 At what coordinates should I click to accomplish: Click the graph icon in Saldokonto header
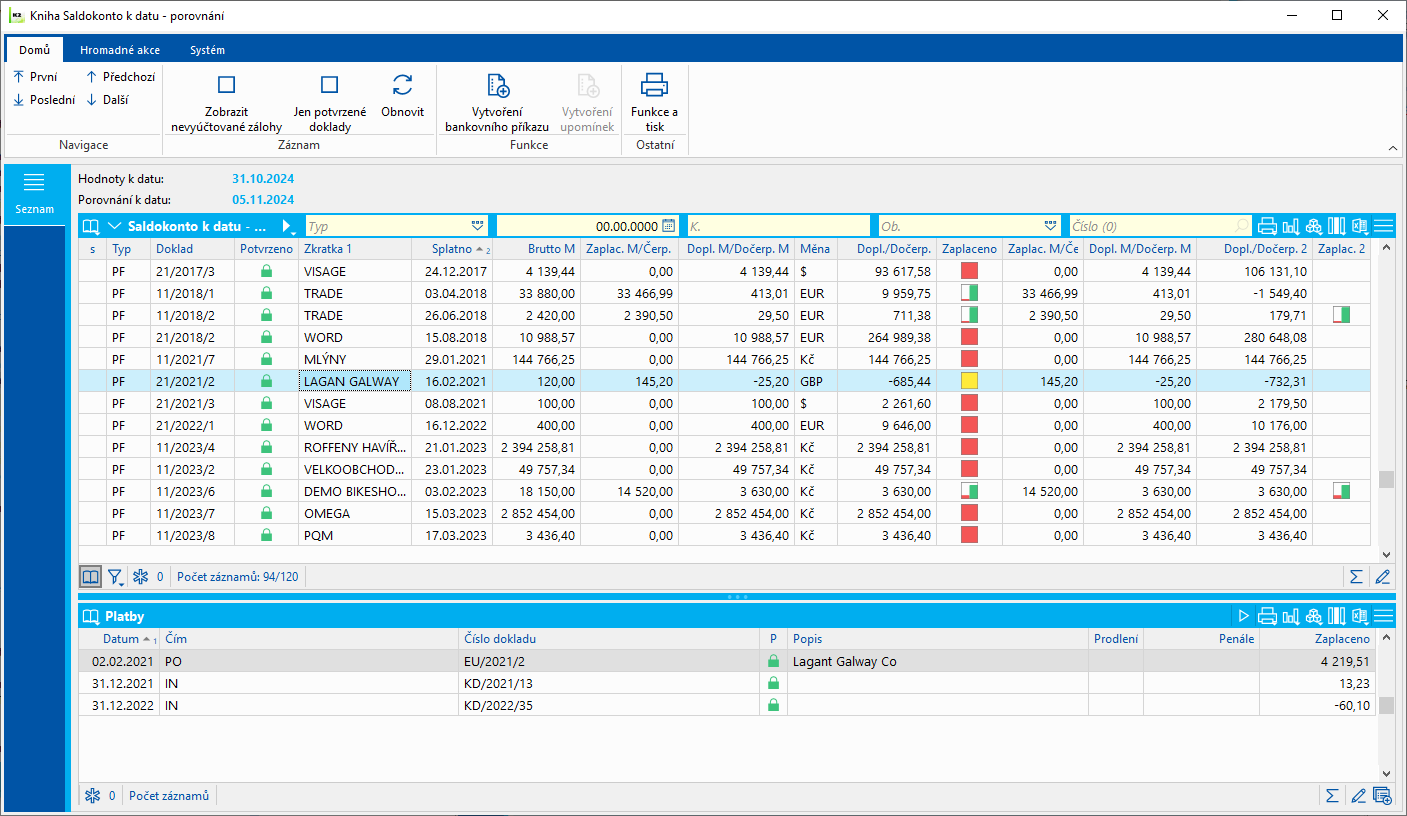click(1290, 226)
